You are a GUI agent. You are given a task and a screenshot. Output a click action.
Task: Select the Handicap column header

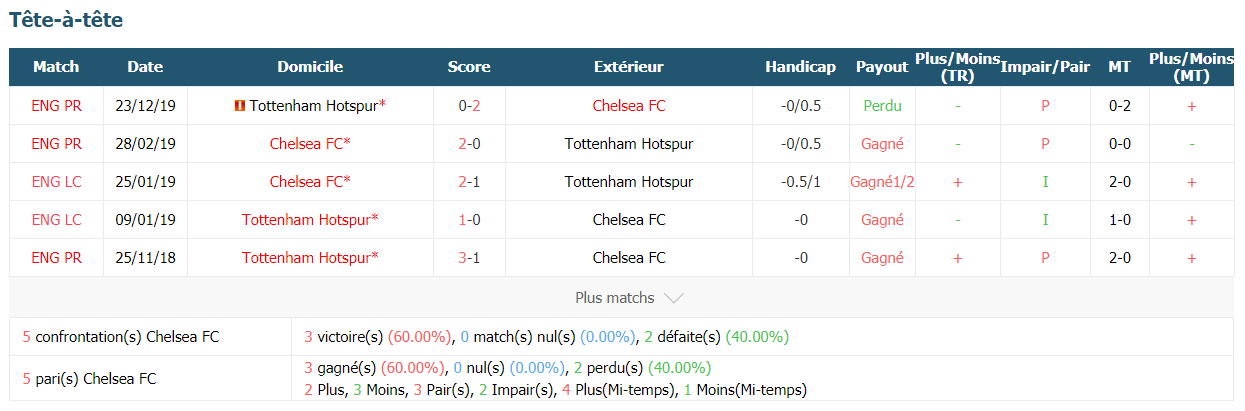point(800,67)
